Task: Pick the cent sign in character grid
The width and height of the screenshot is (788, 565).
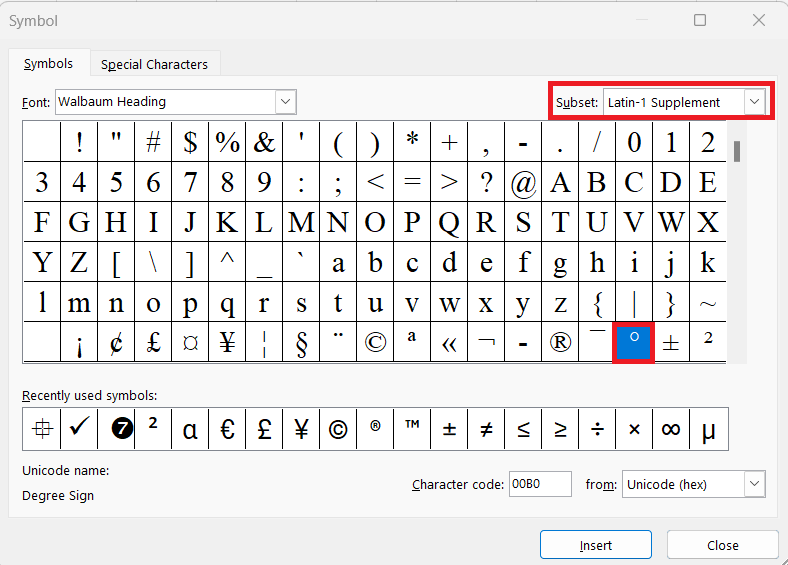Action: [116, 342]
